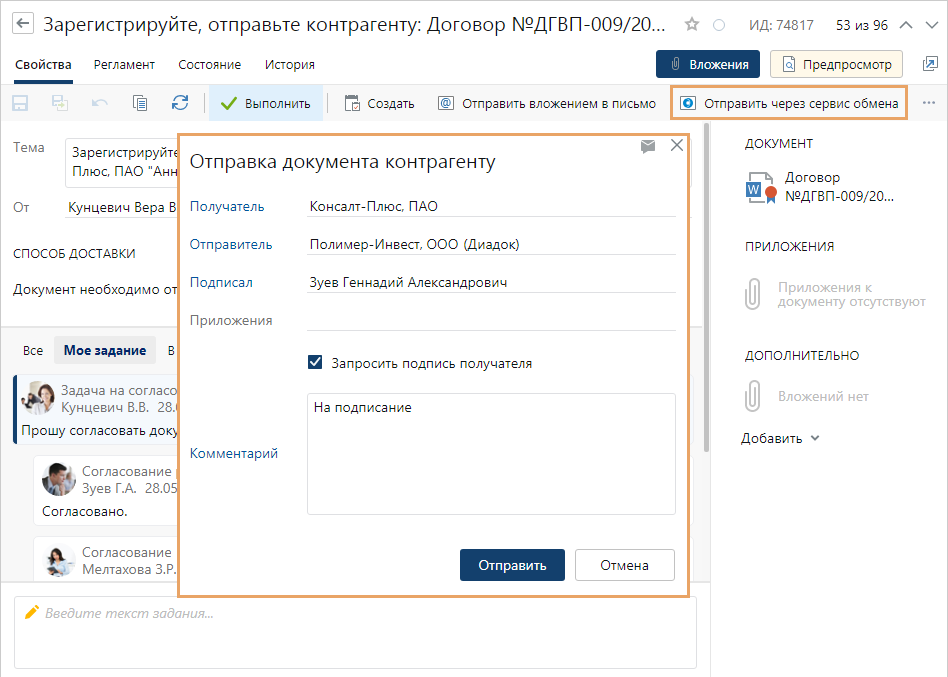
Task: Click the refresh icon in the toolbar
Action: 180,103
